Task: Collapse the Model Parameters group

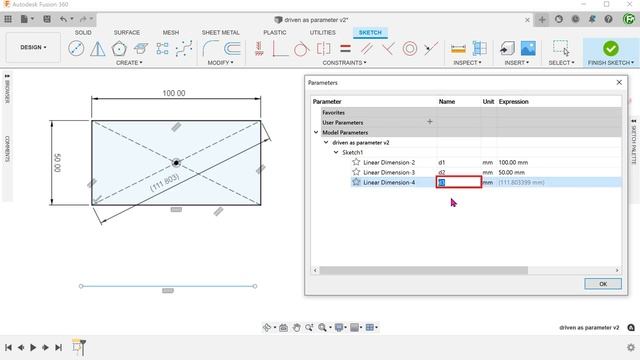Action: pos(316,132)
